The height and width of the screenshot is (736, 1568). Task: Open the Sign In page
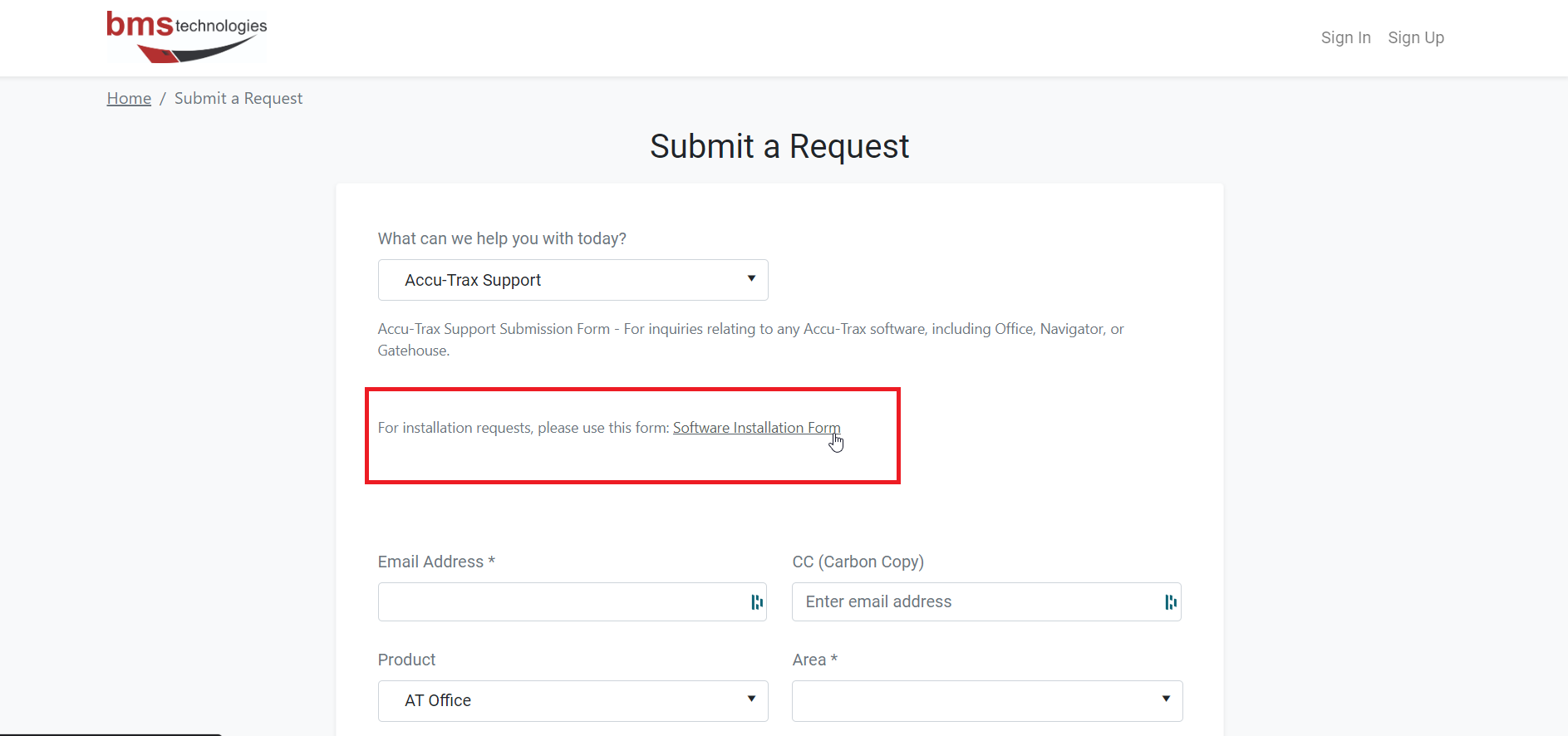(x=1345, y=37)
